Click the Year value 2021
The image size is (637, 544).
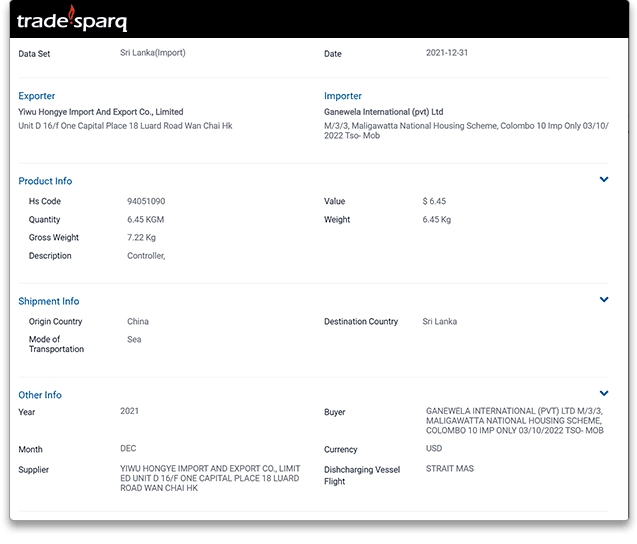(129, 411)
